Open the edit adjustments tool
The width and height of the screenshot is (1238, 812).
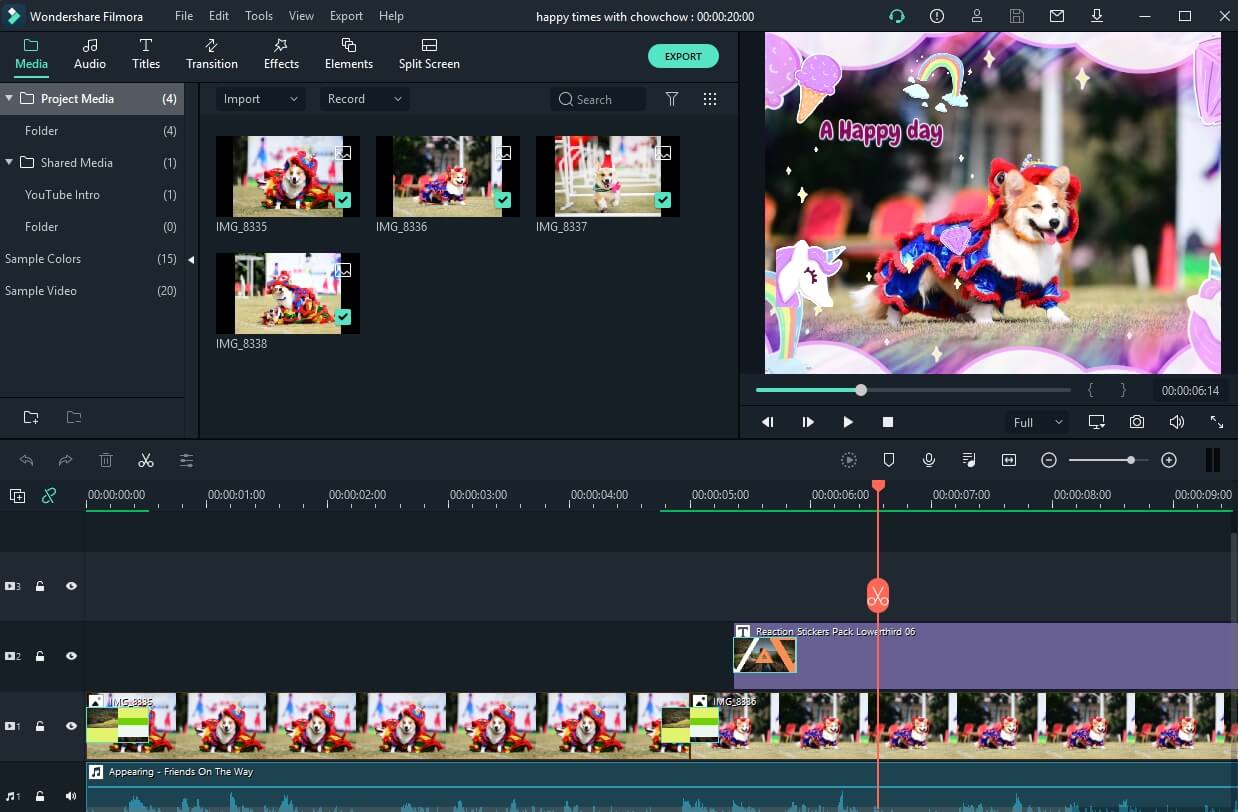point(186,460)
